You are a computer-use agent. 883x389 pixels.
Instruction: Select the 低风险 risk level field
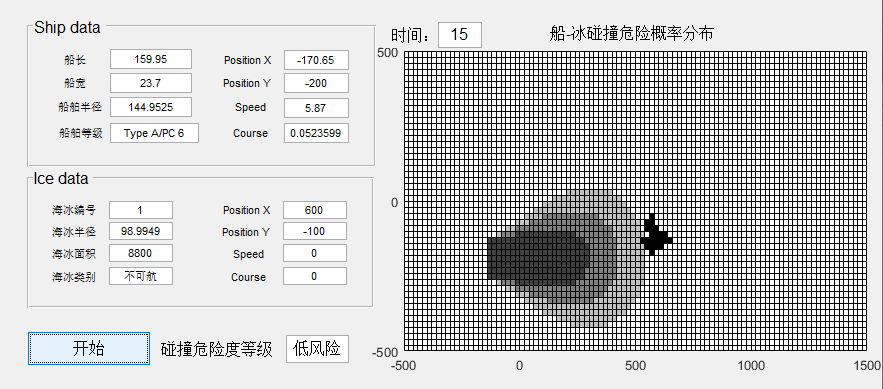click(x=318, y=349)
